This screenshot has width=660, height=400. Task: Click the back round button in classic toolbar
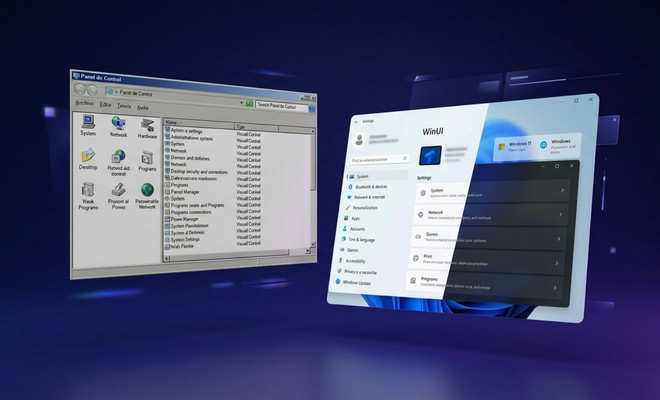pos(80,89)
